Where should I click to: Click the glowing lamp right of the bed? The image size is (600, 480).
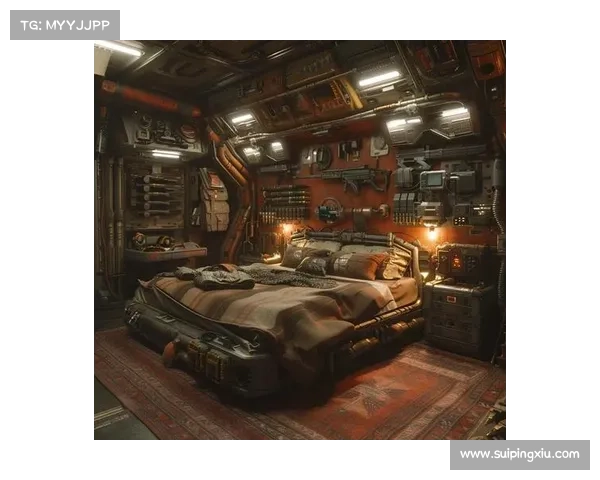point(432,232)
